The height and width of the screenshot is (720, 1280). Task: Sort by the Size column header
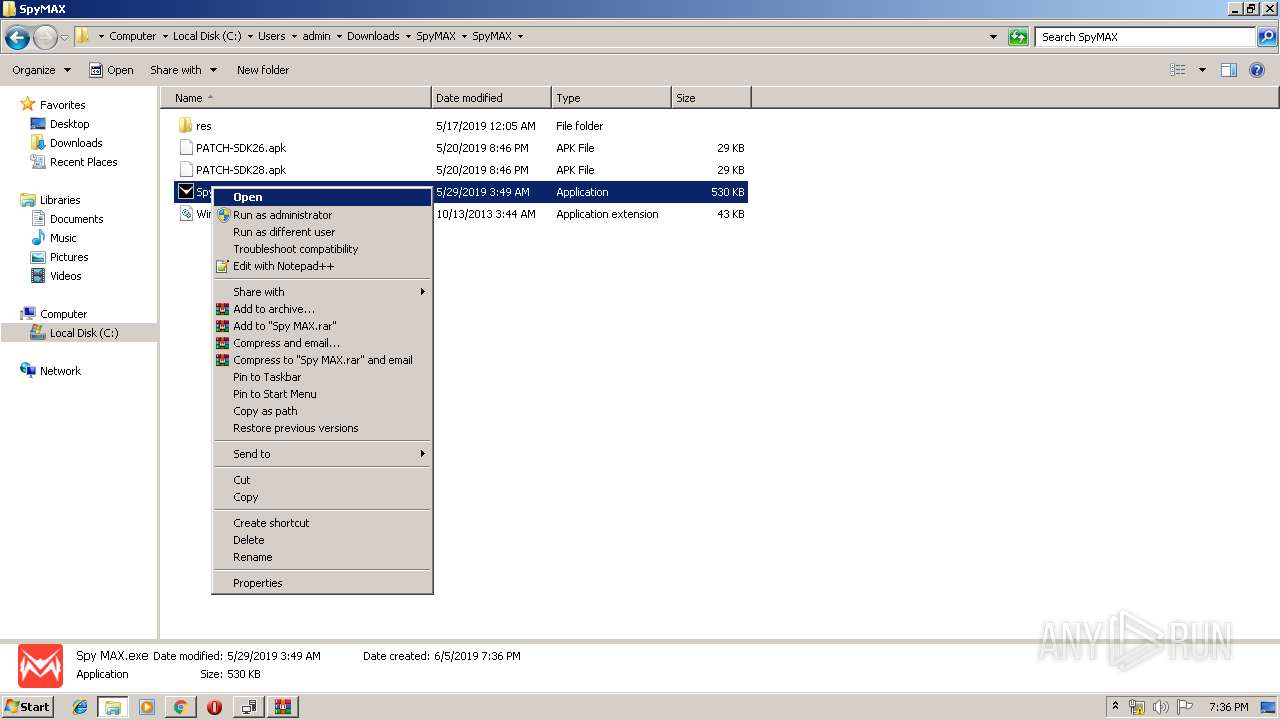711,98
